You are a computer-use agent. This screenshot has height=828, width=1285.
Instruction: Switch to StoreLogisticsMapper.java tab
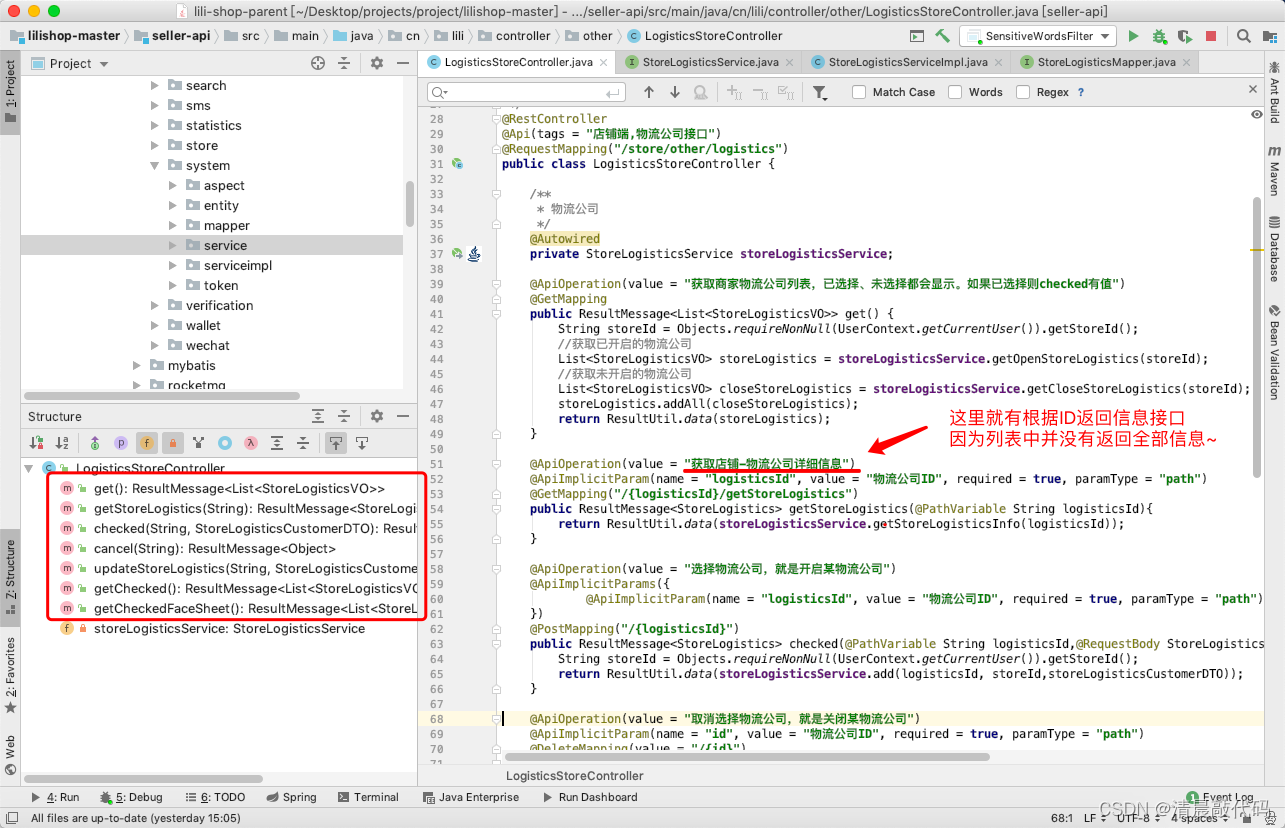click(x=1106, y=62)
